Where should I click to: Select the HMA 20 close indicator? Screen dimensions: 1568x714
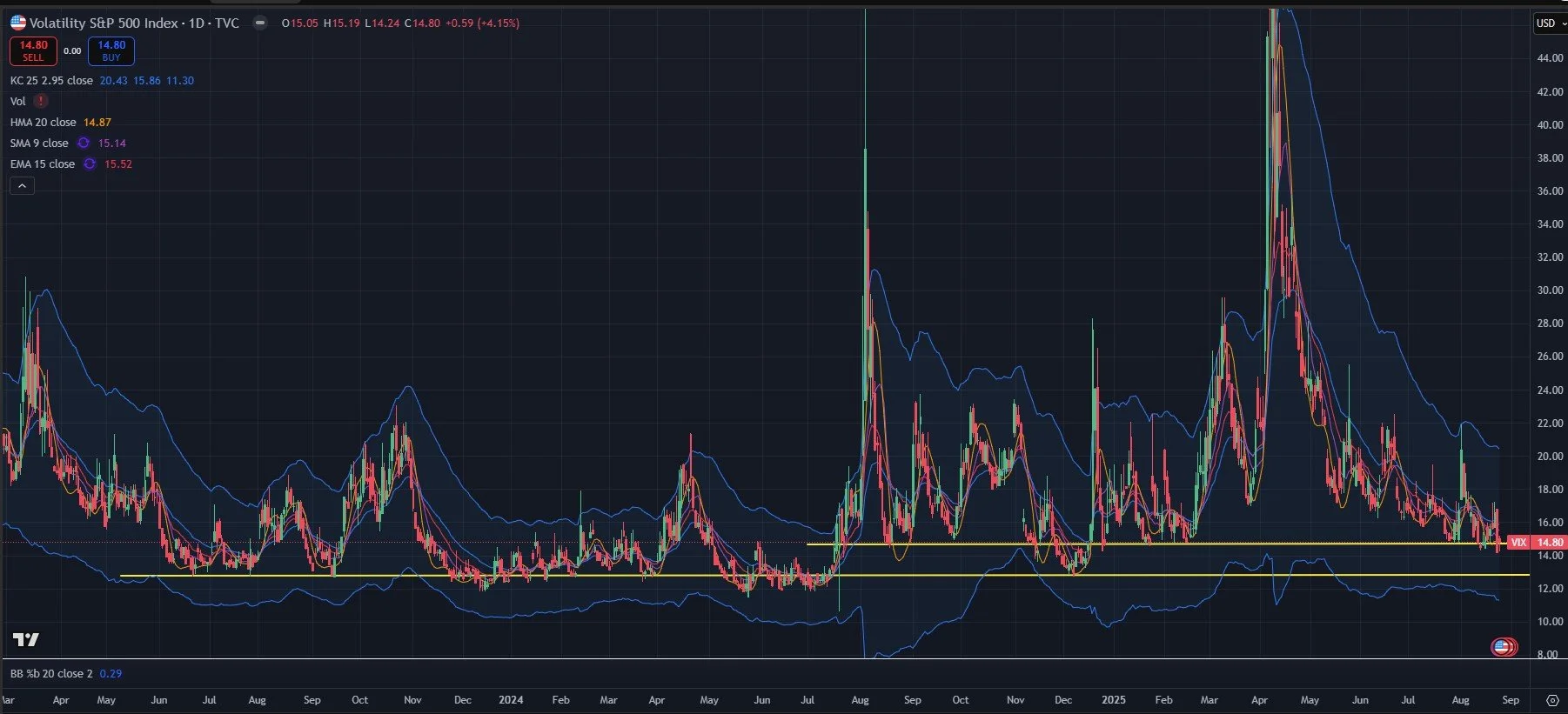pos(44,122)
